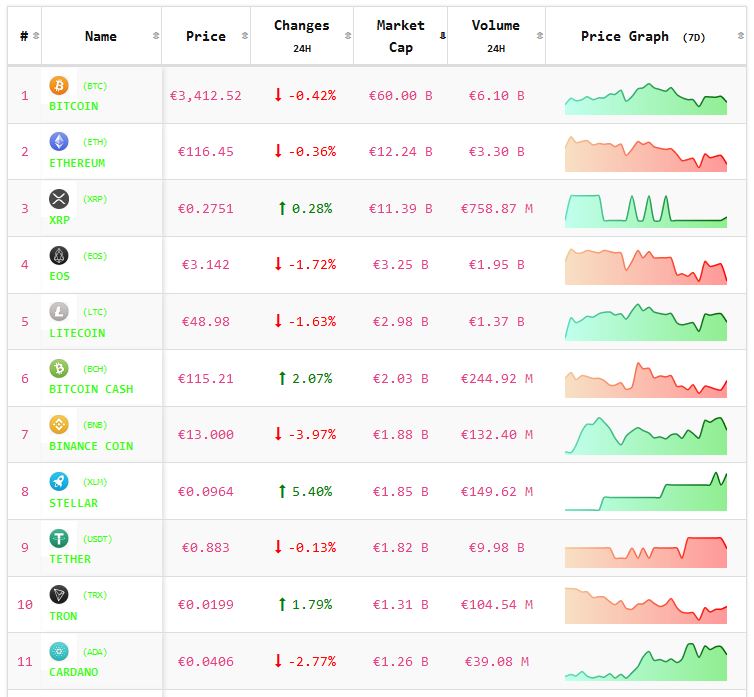Click the Litecoin logo icon
This screenshot has width=754, height=697.
click(x=59, y=312)
